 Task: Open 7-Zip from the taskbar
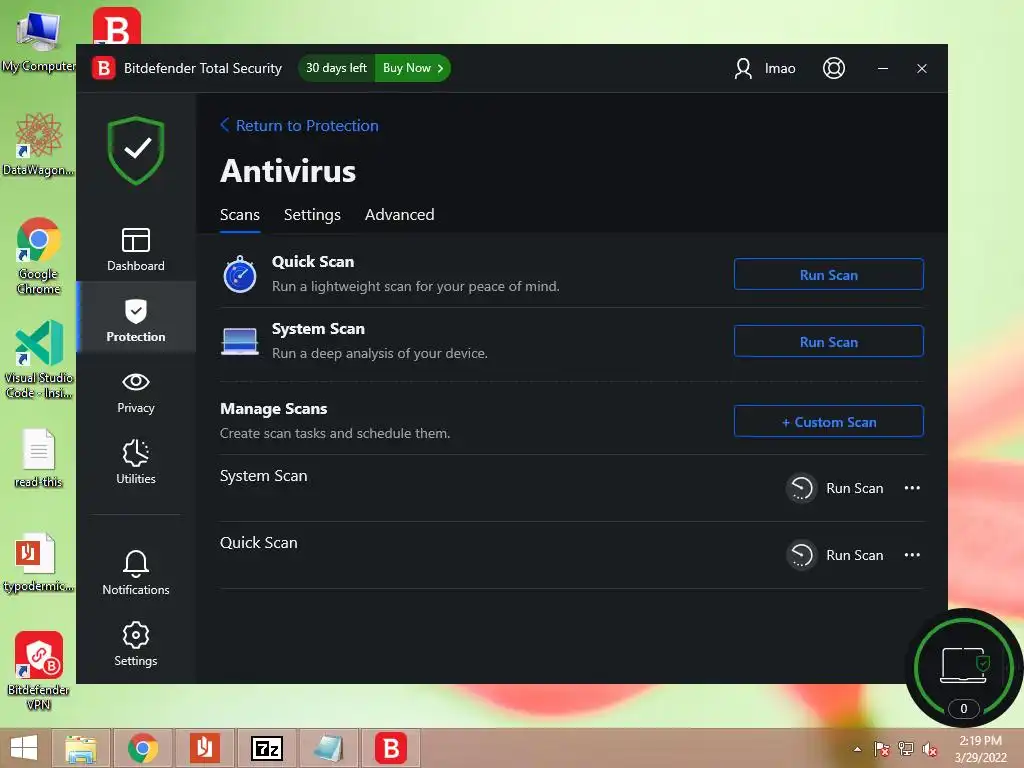tap(266, 748)
